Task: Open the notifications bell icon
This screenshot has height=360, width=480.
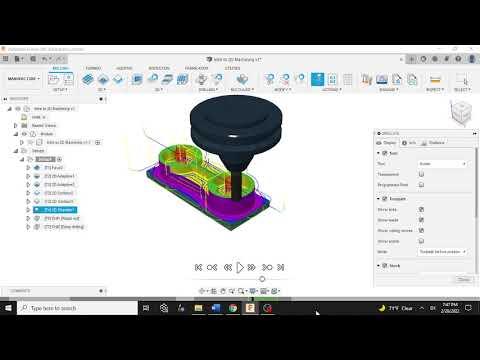Action: tap(447, 59)
